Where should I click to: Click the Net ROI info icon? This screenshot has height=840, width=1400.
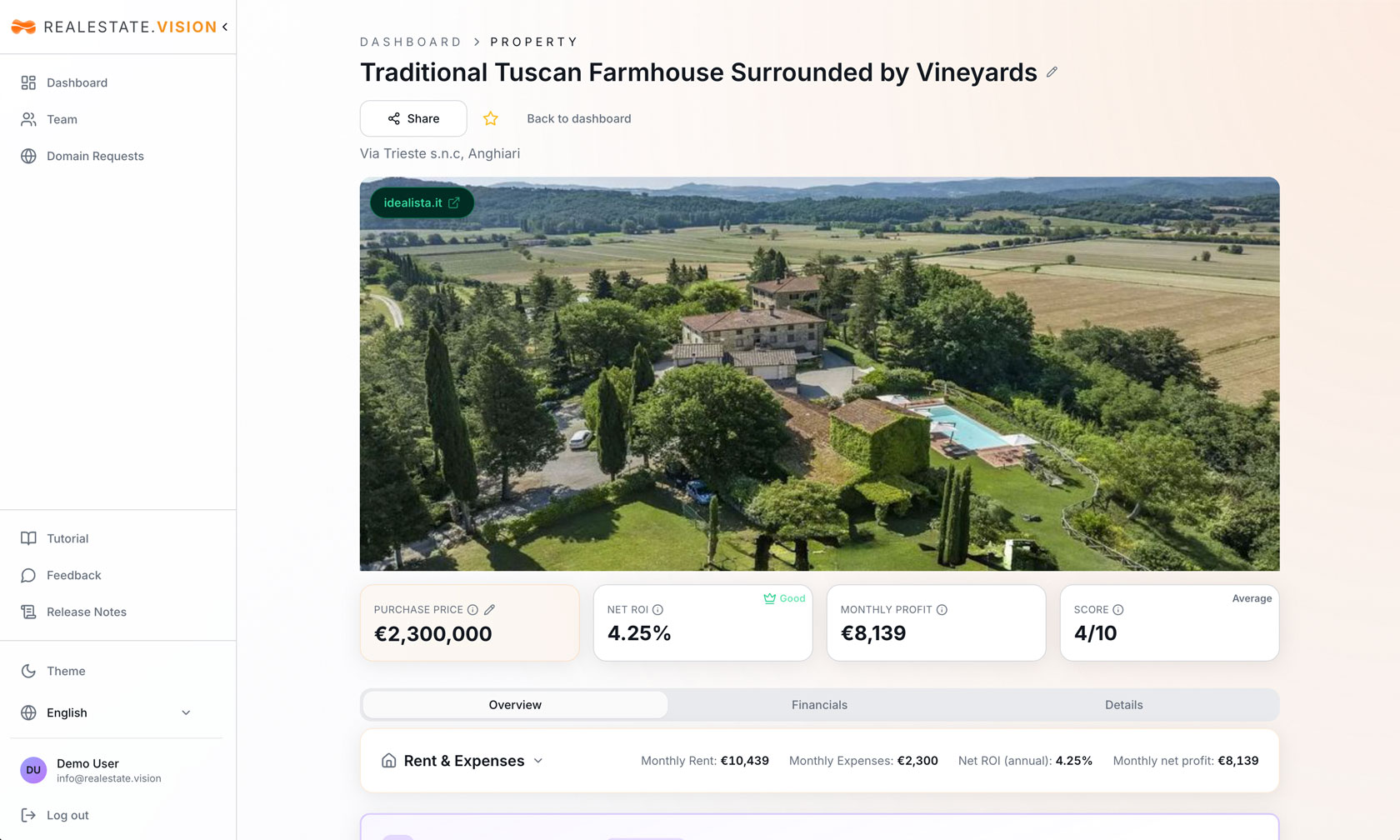point(657,610)
